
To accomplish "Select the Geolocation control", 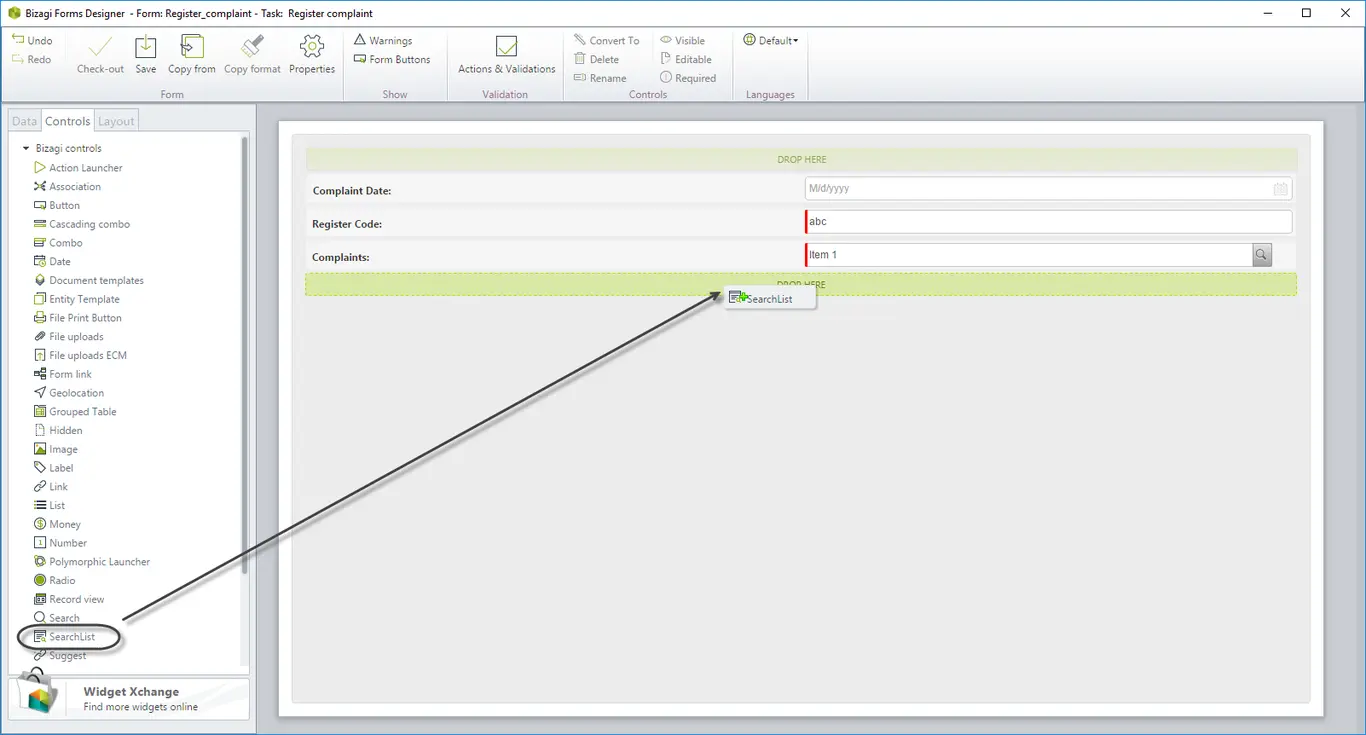I will [x=69, y=393].
